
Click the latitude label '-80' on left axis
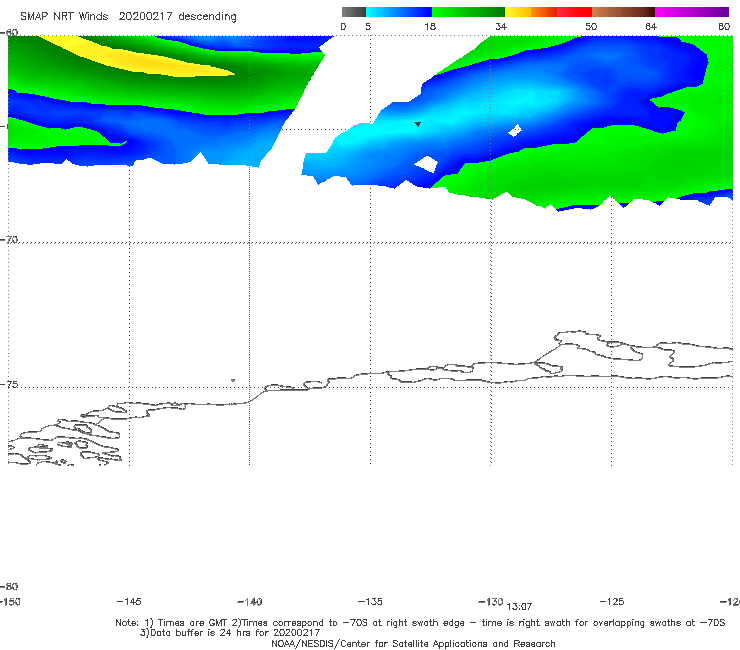pos(9,587)
